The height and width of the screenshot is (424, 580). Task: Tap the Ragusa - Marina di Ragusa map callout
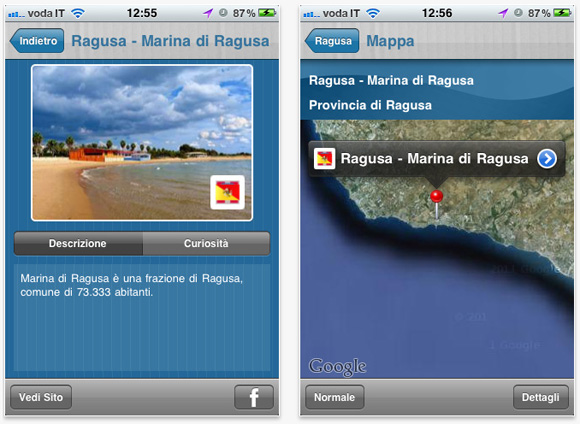pyautogui.click(x=436, y=159)
